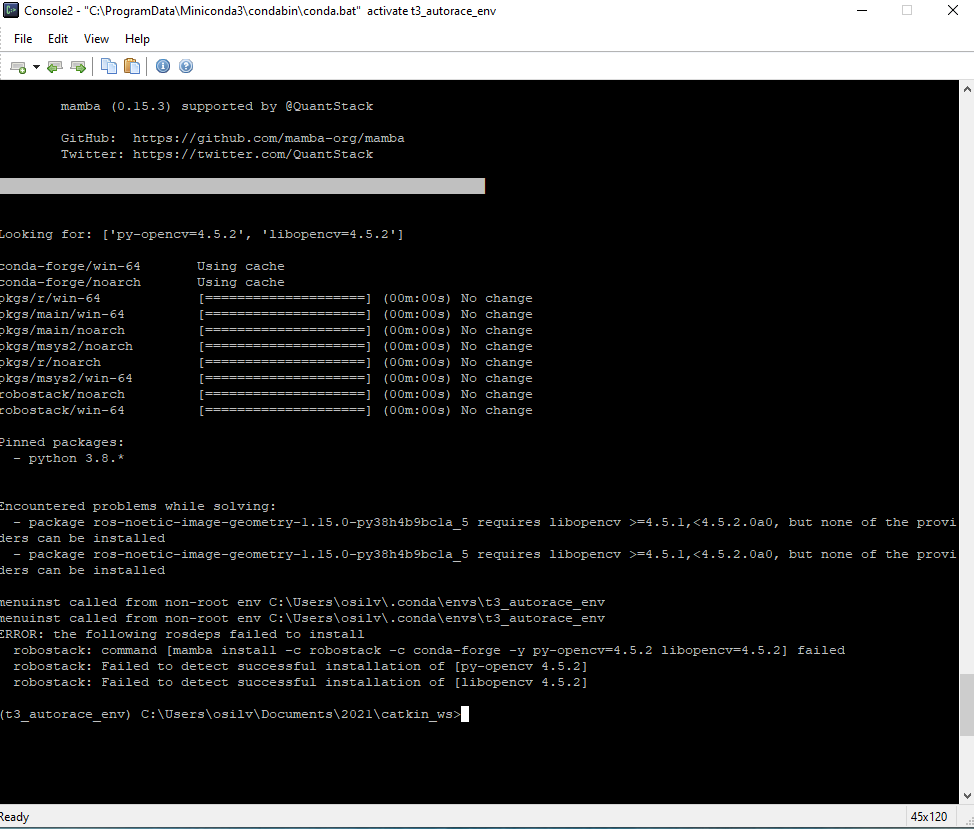974x829 pixels.
Task: Click the pkgs/r/noarch channel row
Action: (x=266, y=363)
